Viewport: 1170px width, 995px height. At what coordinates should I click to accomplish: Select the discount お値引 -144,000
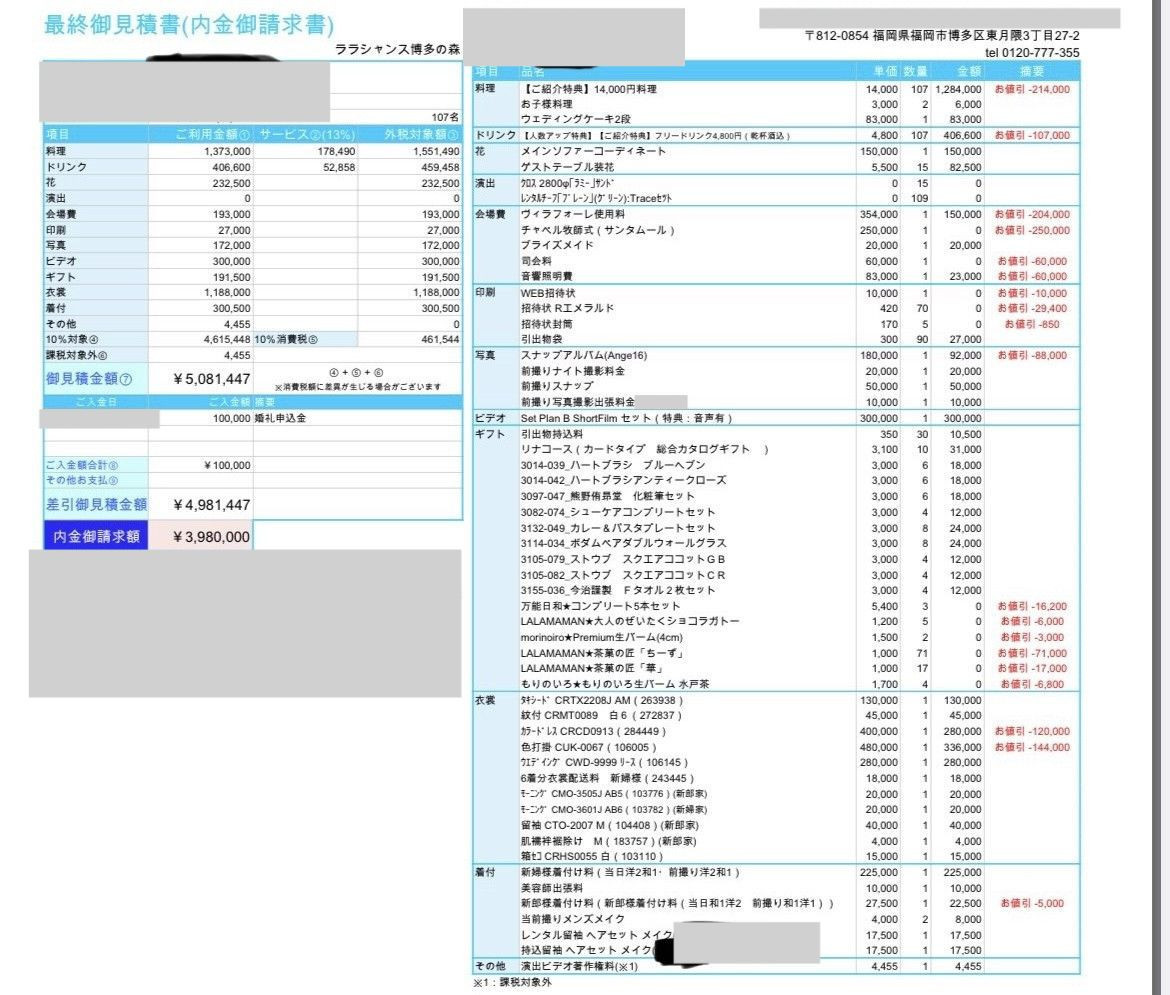click(1032, 747)
